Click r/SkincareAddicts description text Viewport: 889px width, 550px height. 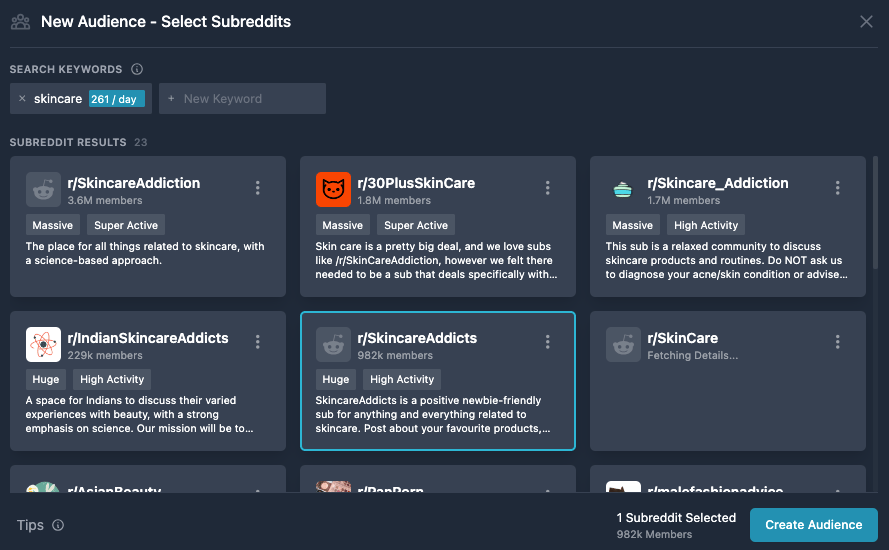pos(433,414)
